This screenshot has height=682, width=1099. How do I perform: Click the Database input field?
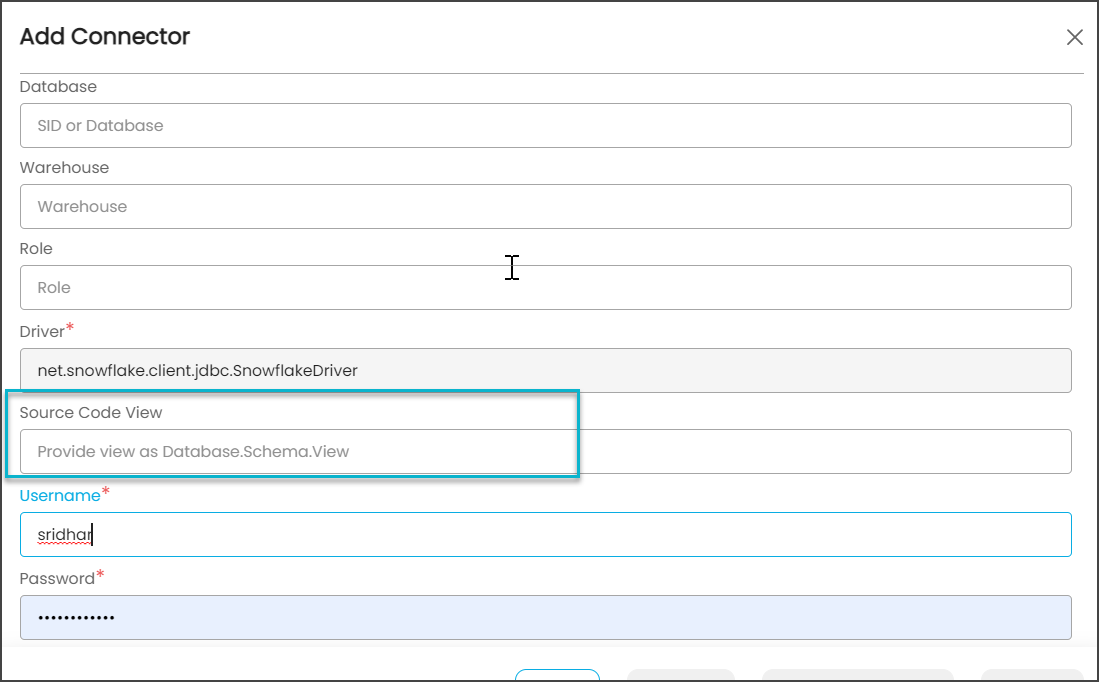click(x=545, y=126)
